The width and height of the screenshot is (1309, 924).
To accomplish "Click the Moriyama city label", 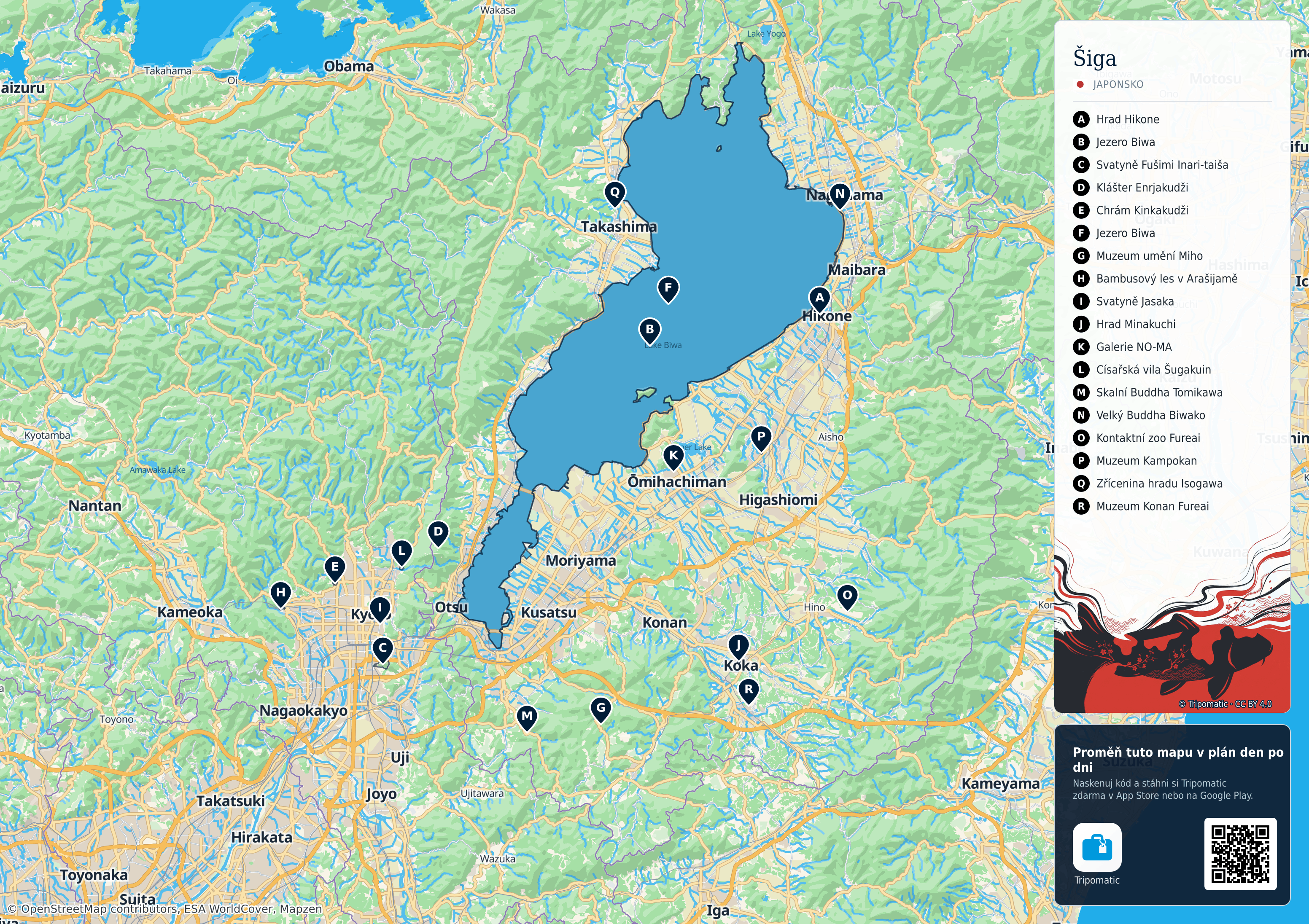I will point(580,561).
